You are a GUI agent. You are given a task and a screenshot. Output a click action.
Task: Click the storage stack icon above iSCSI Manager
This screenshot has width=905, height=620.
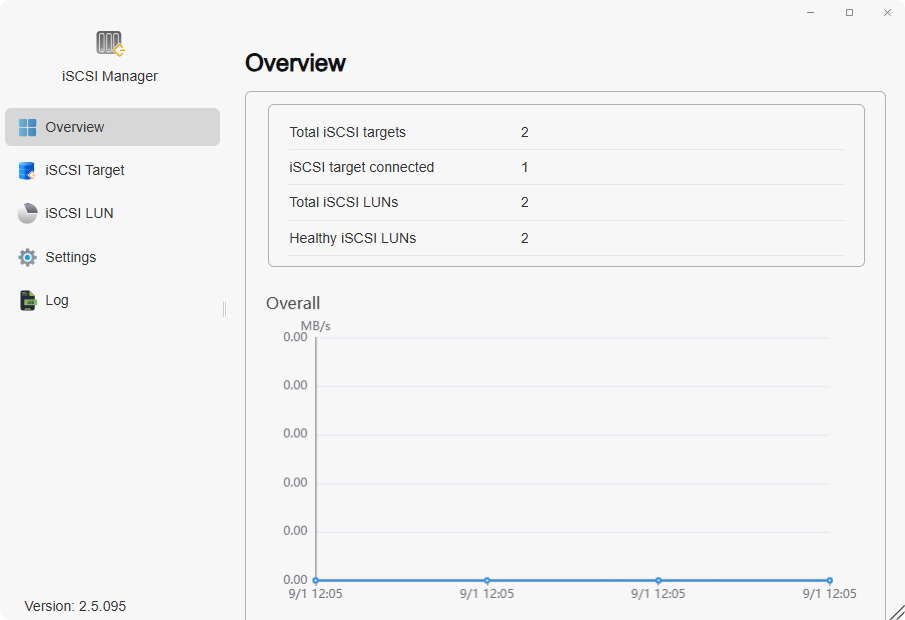pos(108,42)
